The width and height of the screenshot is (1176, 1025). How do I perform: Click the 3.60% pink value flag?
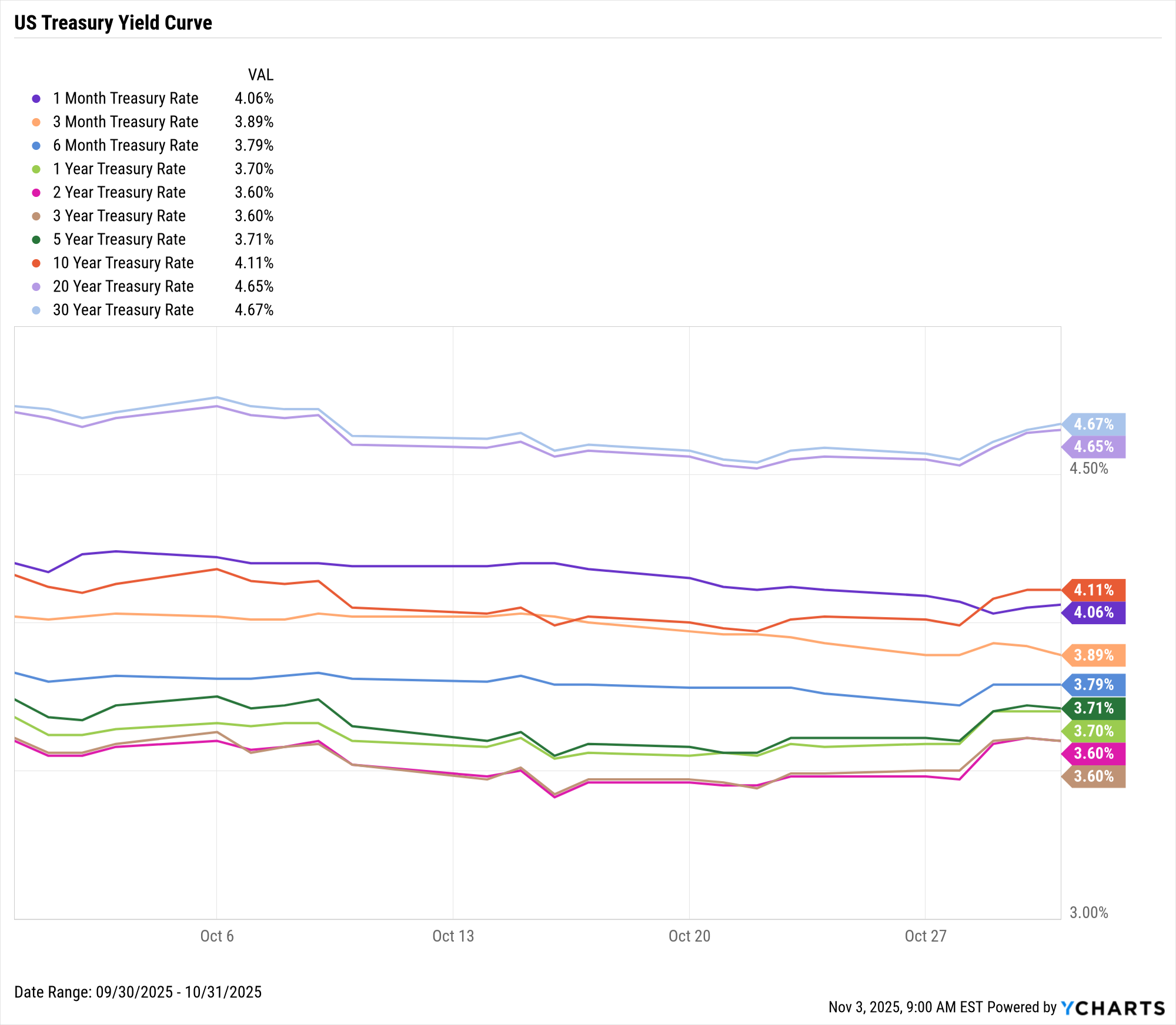point(1094,753)
